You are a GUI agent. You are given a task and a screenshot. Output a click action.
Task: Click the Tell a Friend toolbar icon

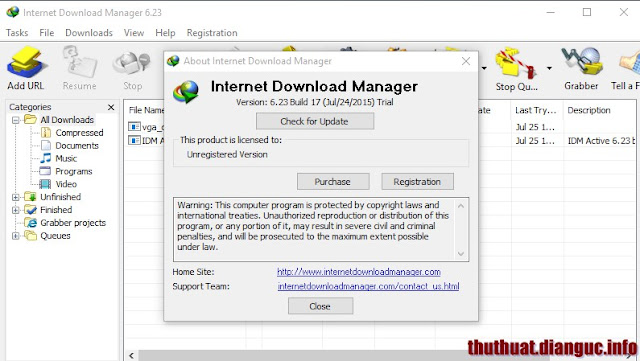point(626,69)
